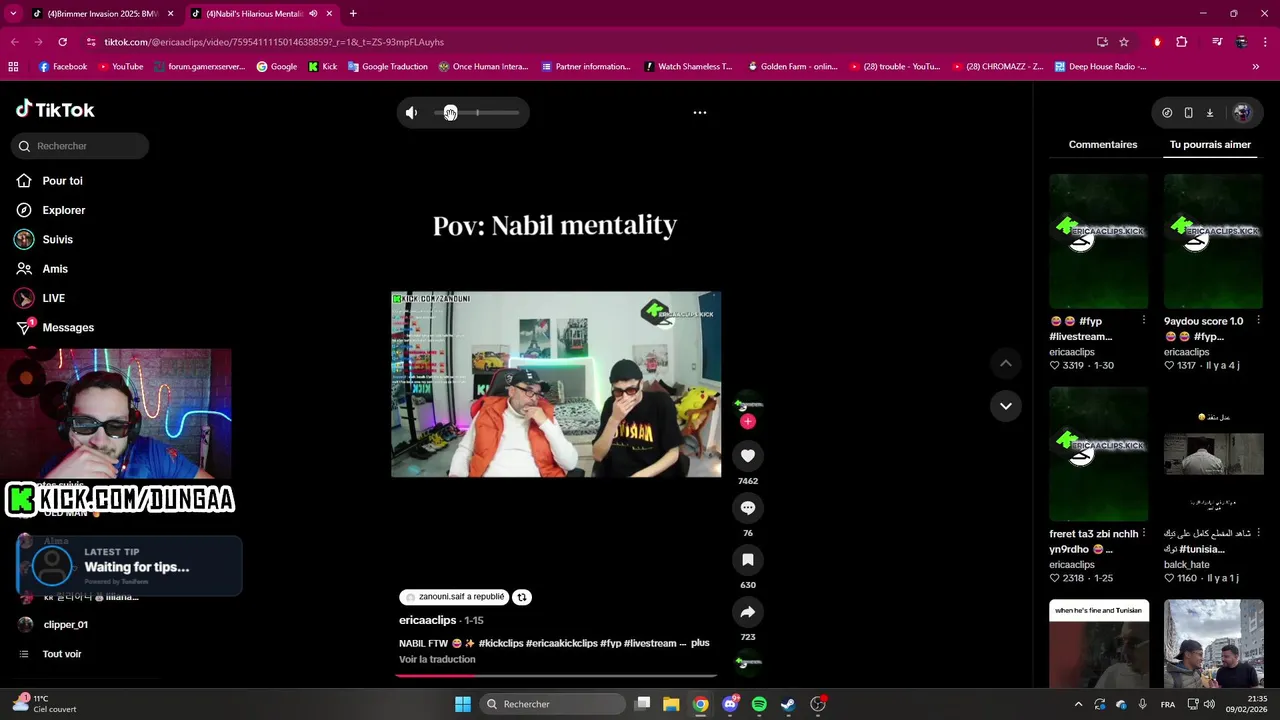This screenshot has width=1280, height=720.
Task: Open options for #fyp #livestream recommended video
Action: (1143, 321)
